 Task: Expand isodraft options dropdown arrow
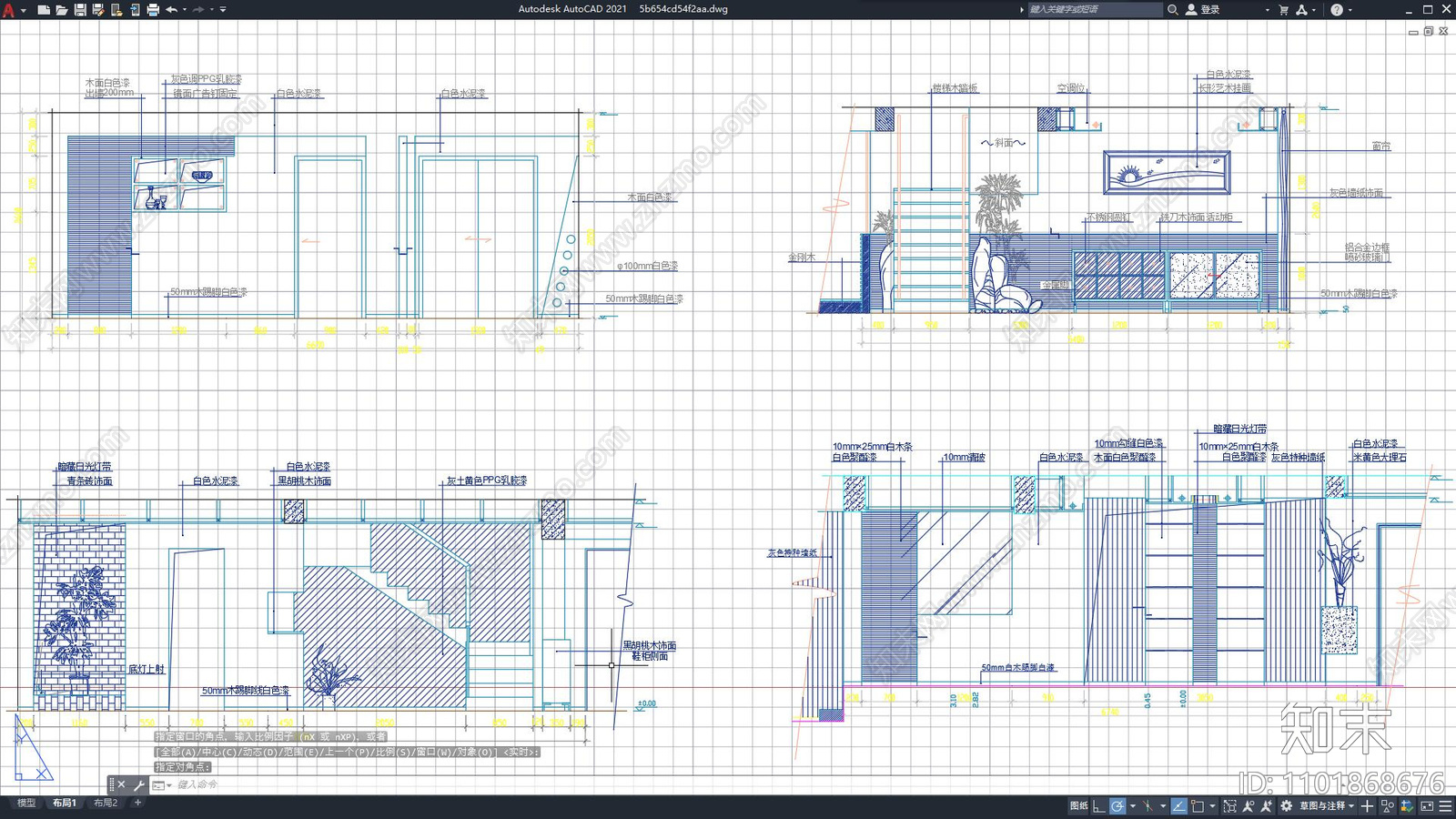1163,806
